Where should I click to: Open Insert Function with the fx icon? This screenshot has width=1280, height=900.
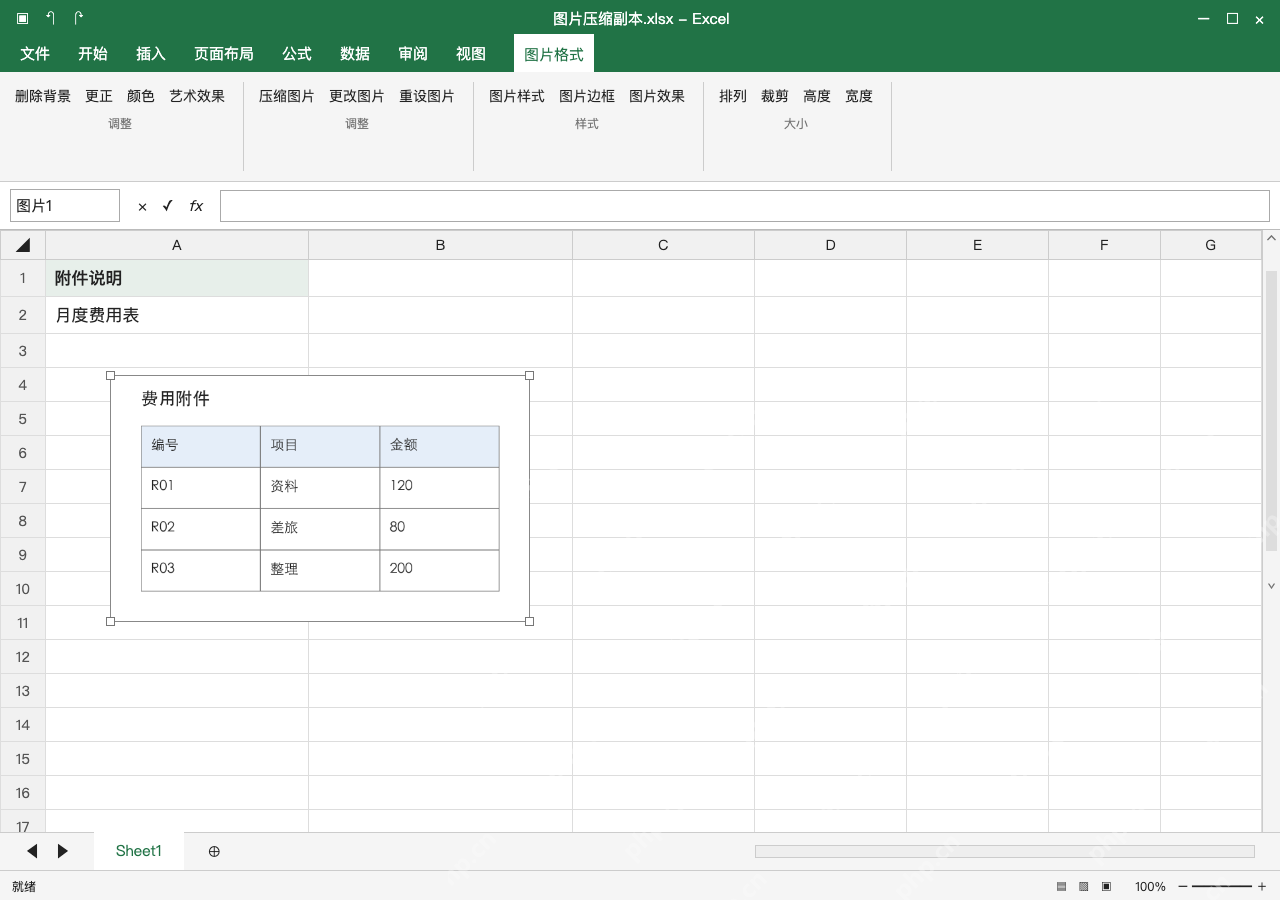click(196, 206)
